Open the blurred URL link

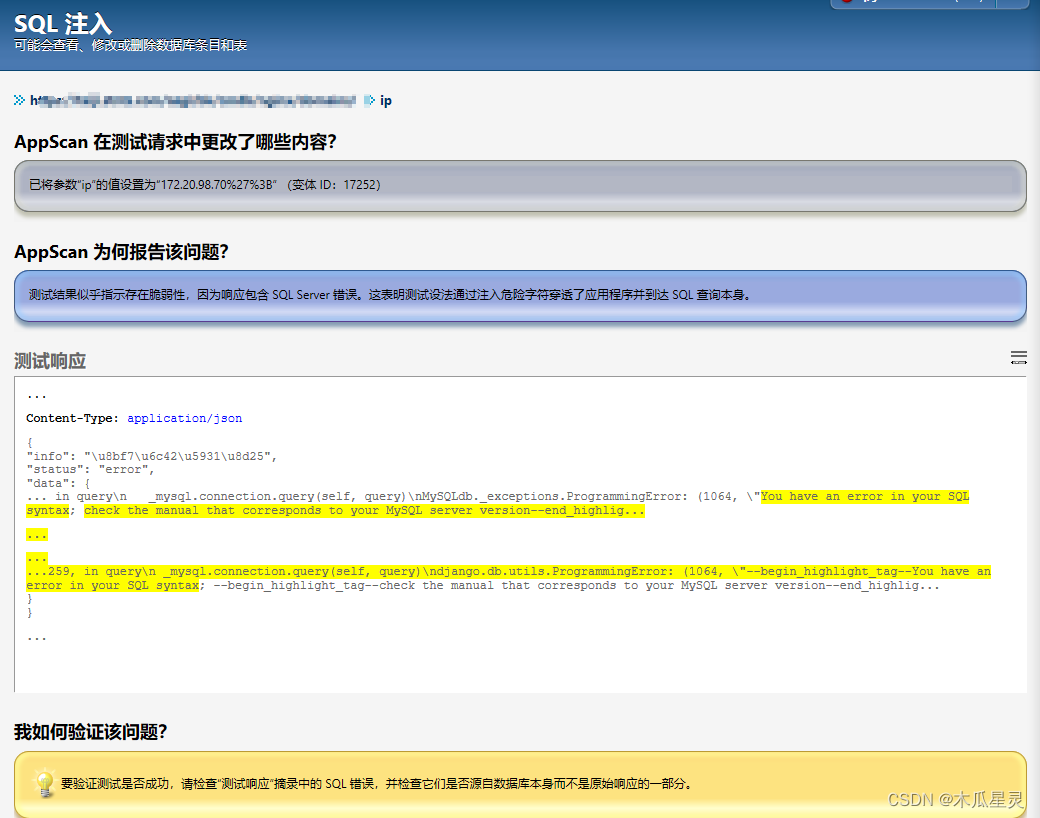coord(192,100)
